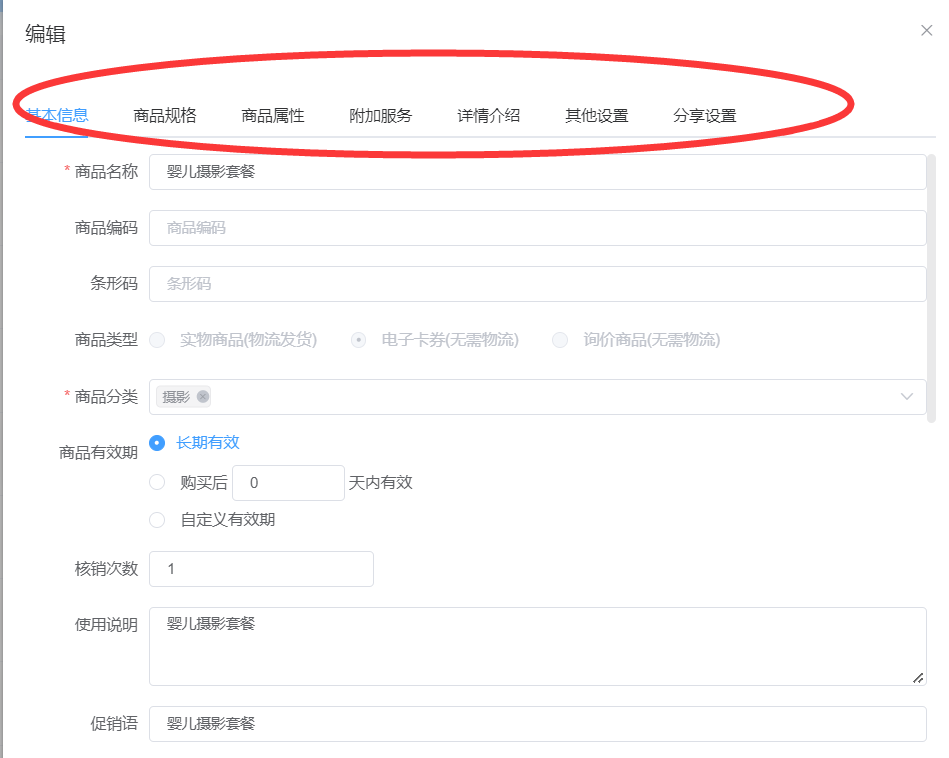Open the 商品规格 tab

[x=165, y=115]
